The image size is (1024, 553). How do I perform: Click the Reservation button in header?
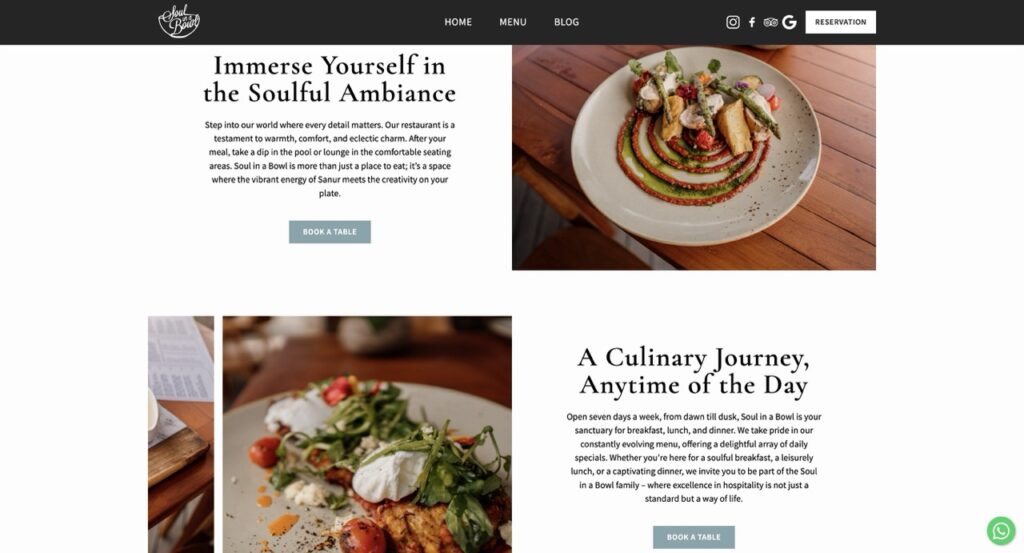pyautogui.click(x=840, y=22)
